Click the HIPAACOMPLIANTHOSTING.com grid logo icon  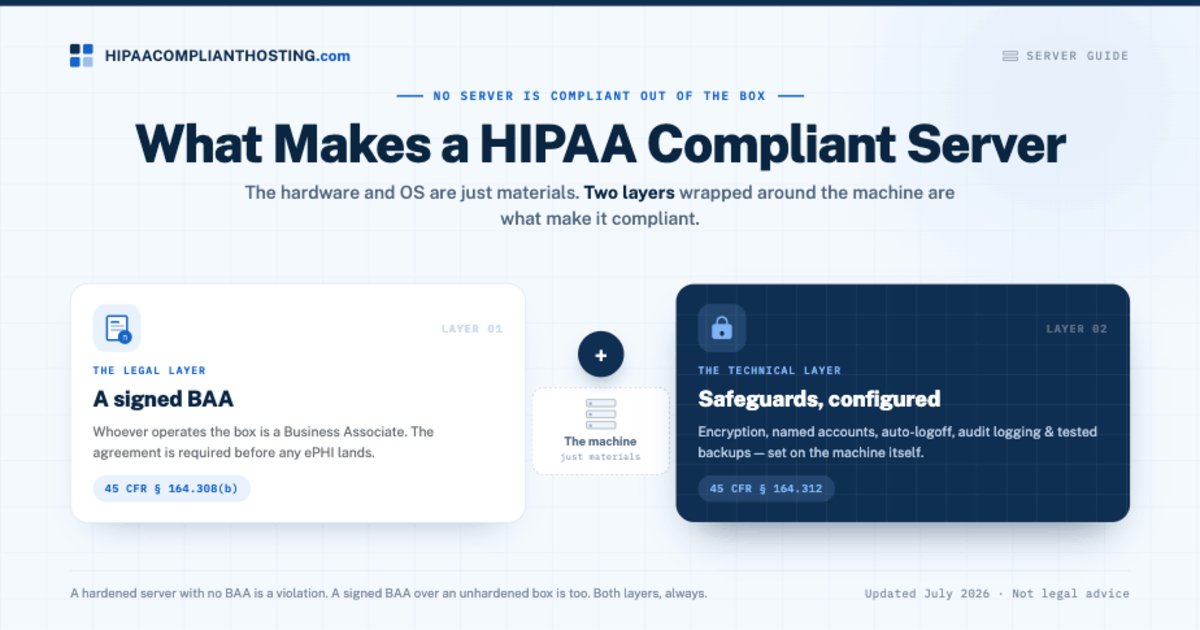[81, 56]
